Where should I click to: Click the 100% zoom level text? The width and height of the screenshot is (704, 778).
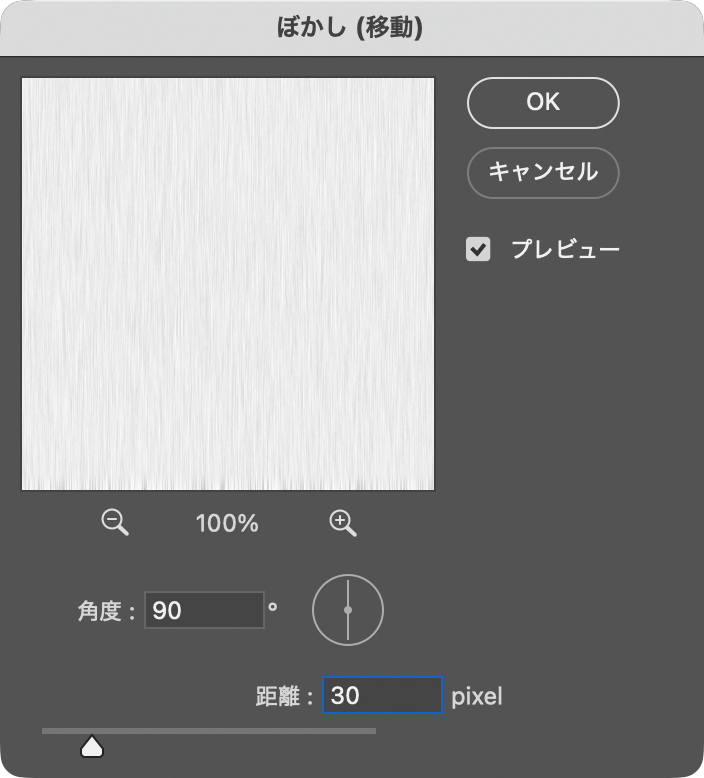pyautogui.click(x=227, y=523)
